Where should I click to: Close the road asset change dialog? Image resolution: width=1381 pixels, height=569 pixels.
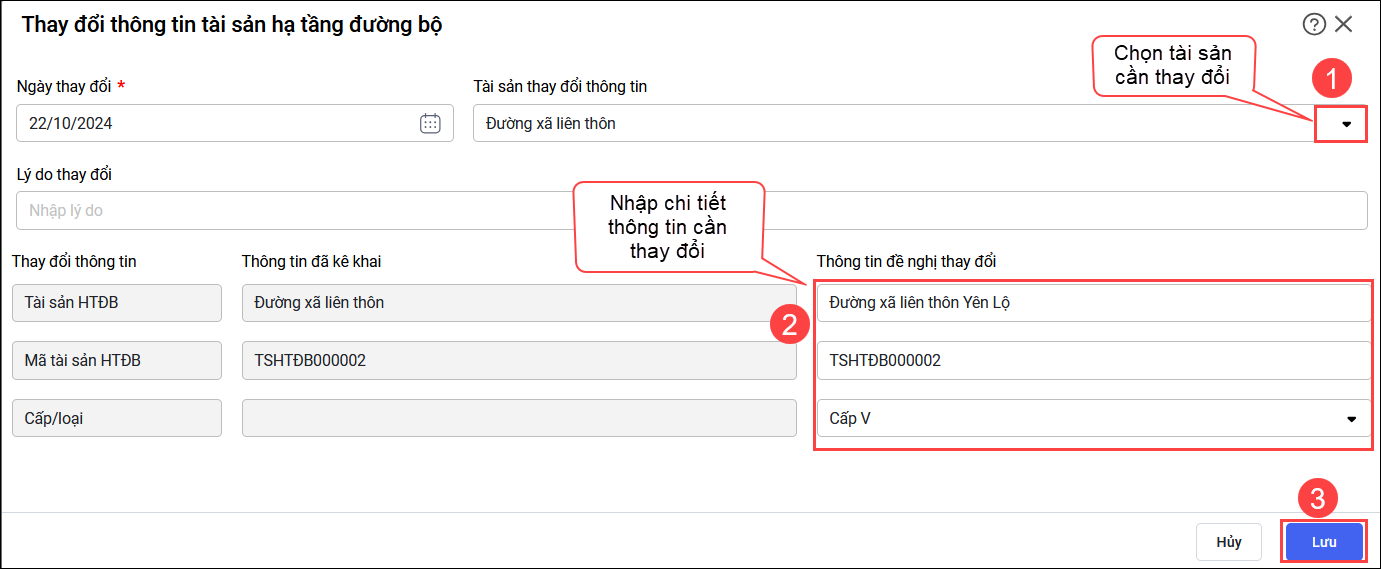tap(1343, 25)
